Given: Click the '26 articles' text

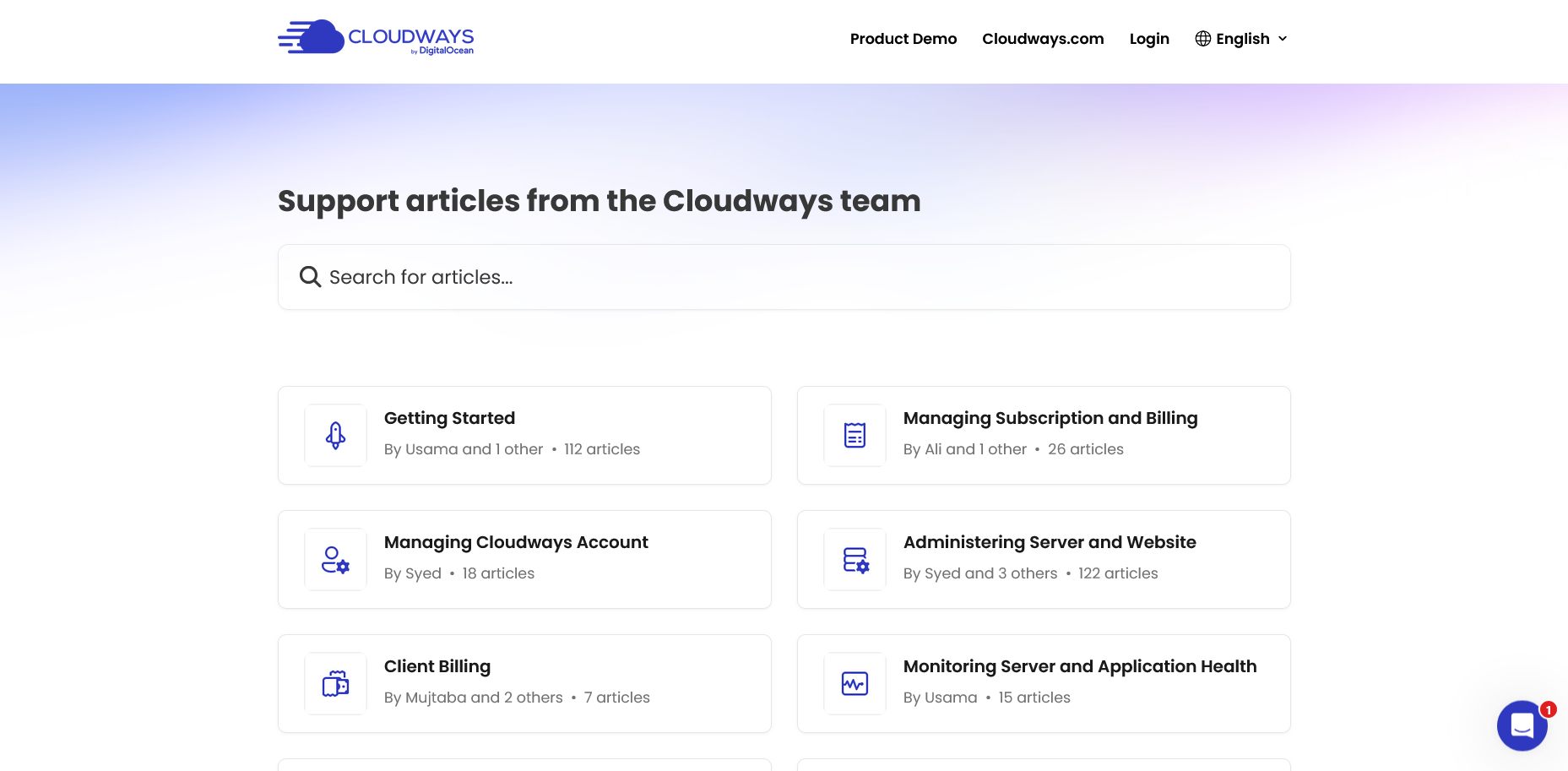Looking at the screenshot, I should 1086,449.
